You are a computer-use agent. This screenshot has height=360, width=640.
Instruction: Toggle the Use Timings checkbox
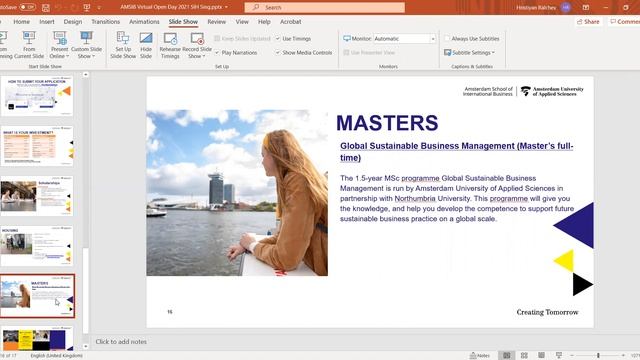tap(278, 38)
